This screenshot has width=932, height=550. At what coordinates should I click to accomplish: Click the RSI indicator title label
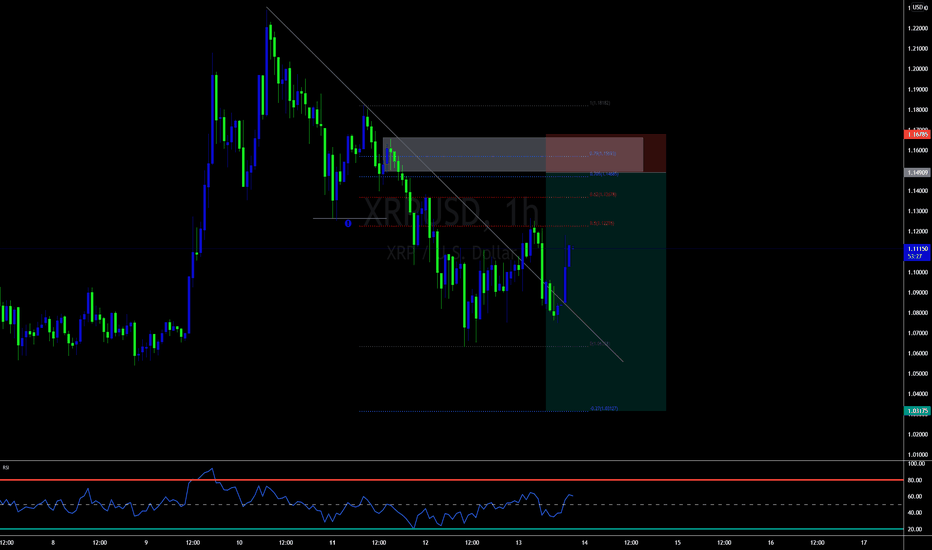[x=6, y=468]
